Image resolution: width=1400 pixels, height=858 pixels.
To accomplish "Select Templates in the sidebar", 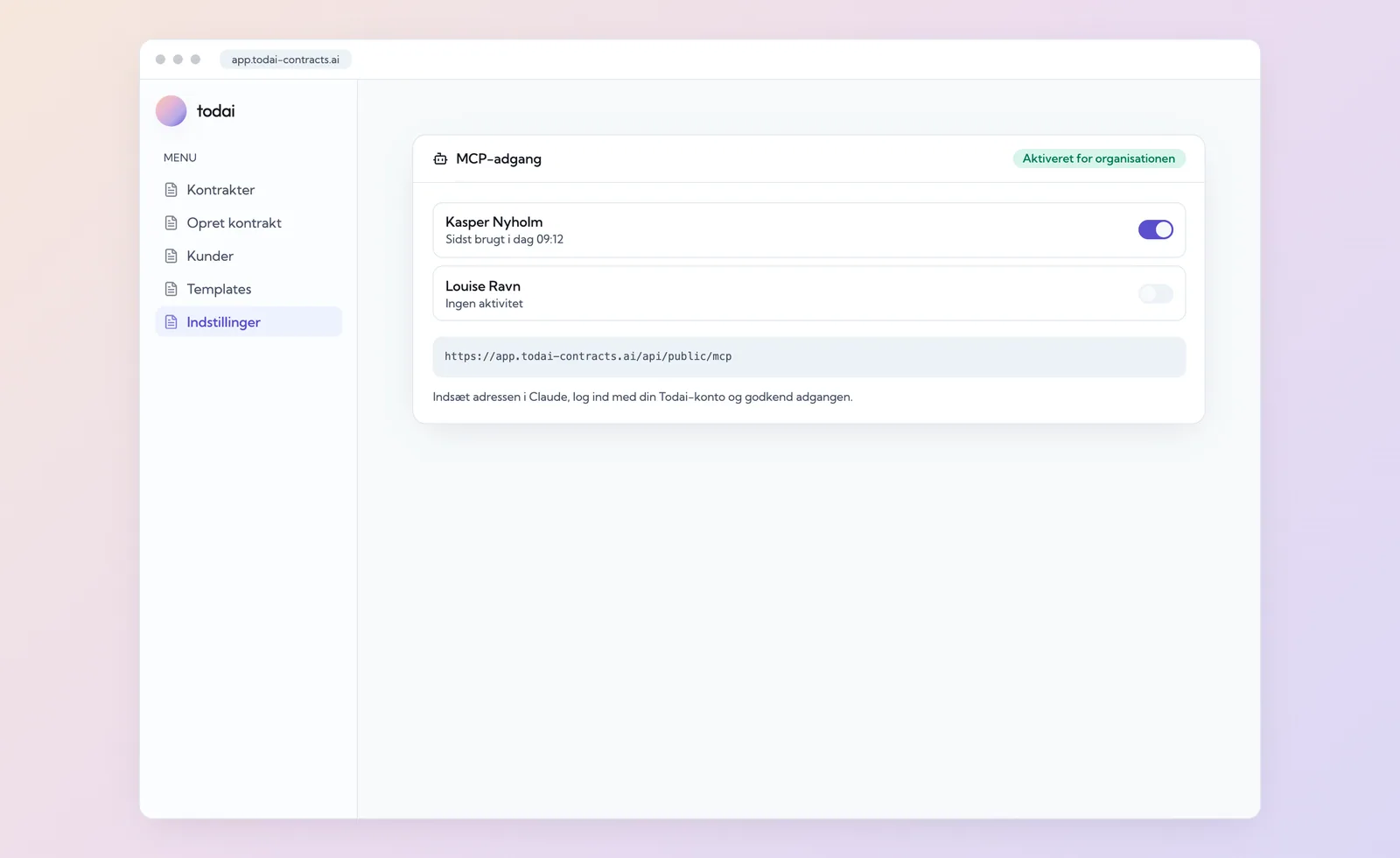I will pos(248,289).
